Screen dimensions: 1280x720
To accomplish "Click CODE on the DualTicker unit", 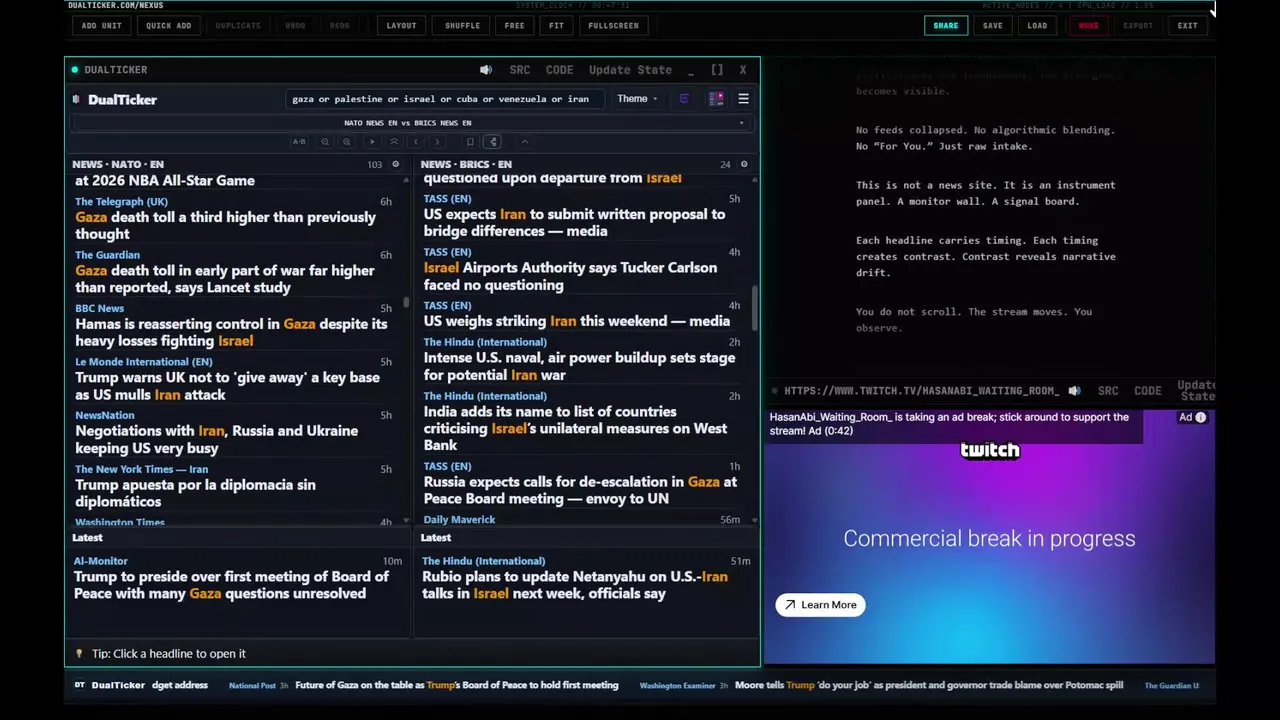I will (x=560, y=70).
